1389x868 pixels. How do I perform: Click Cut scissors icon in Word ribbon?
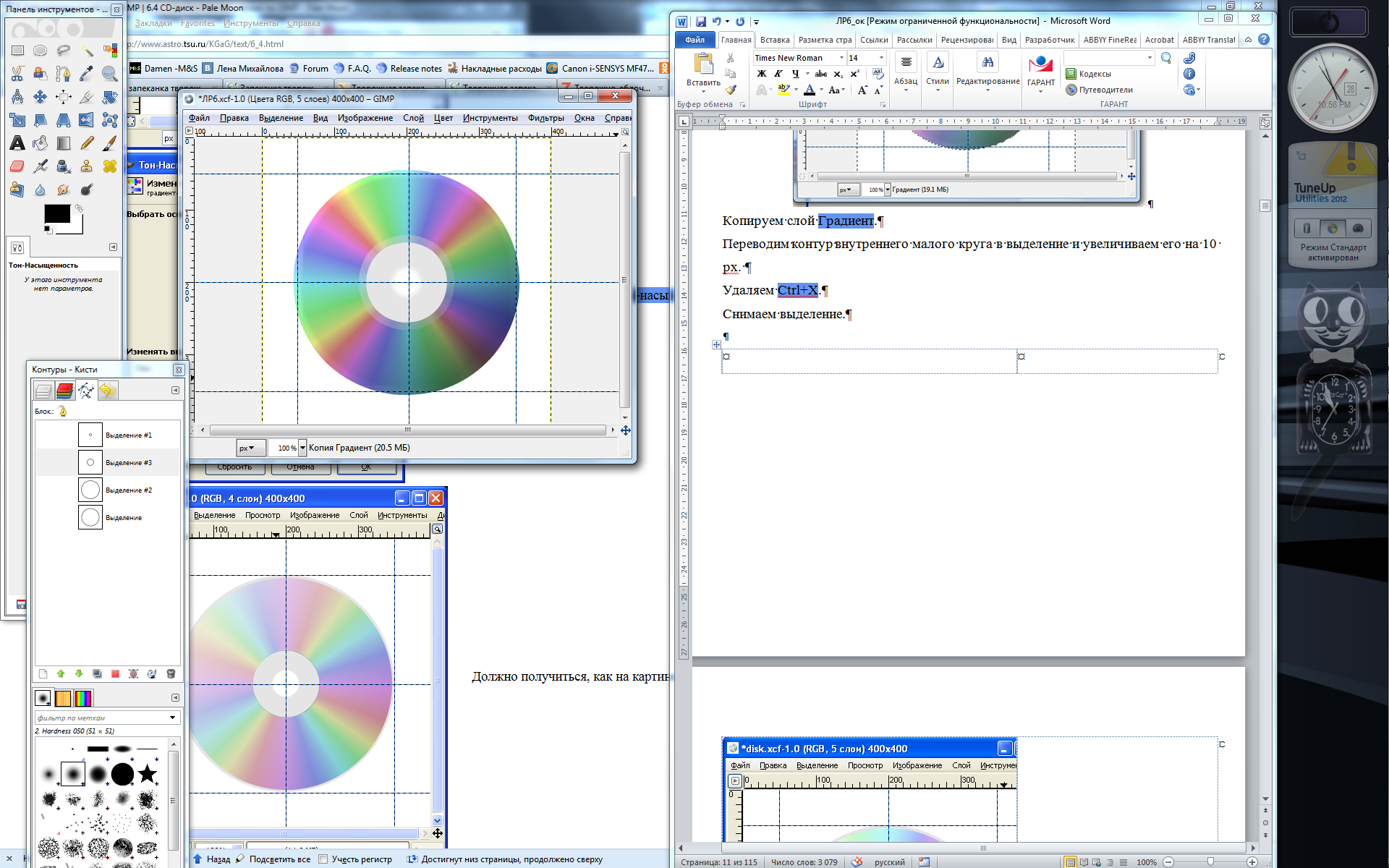point(731,58)
